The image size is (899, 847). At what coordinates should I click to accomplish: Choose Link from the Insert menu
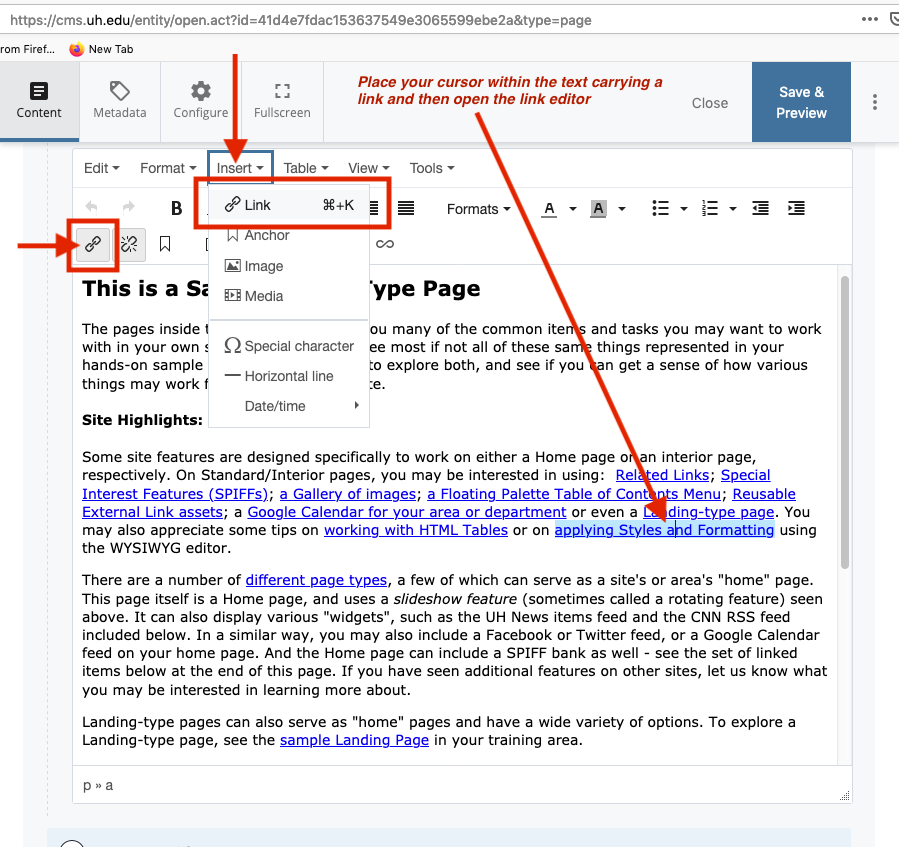pos(289,205)
